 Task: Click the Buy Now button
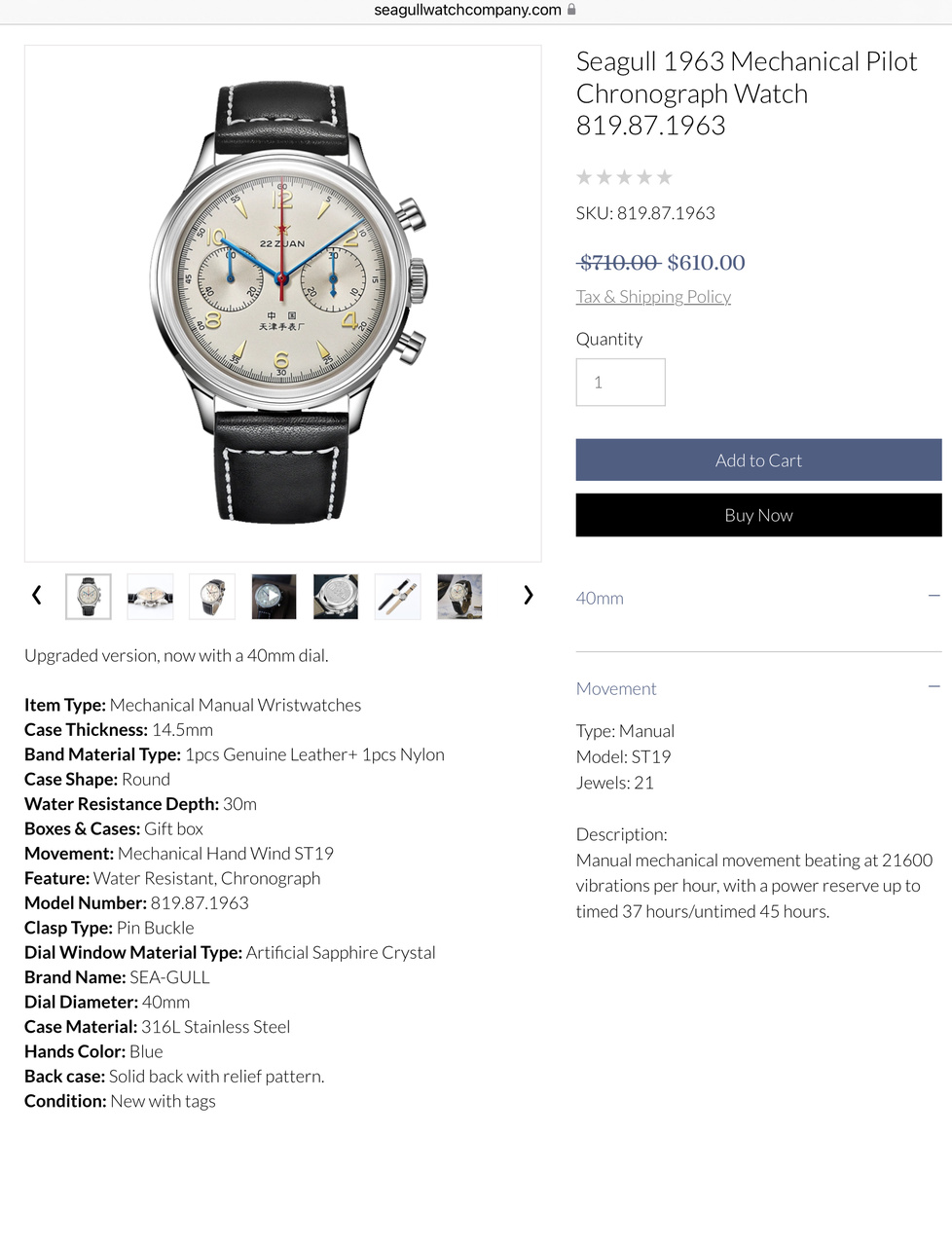point(758,515)
